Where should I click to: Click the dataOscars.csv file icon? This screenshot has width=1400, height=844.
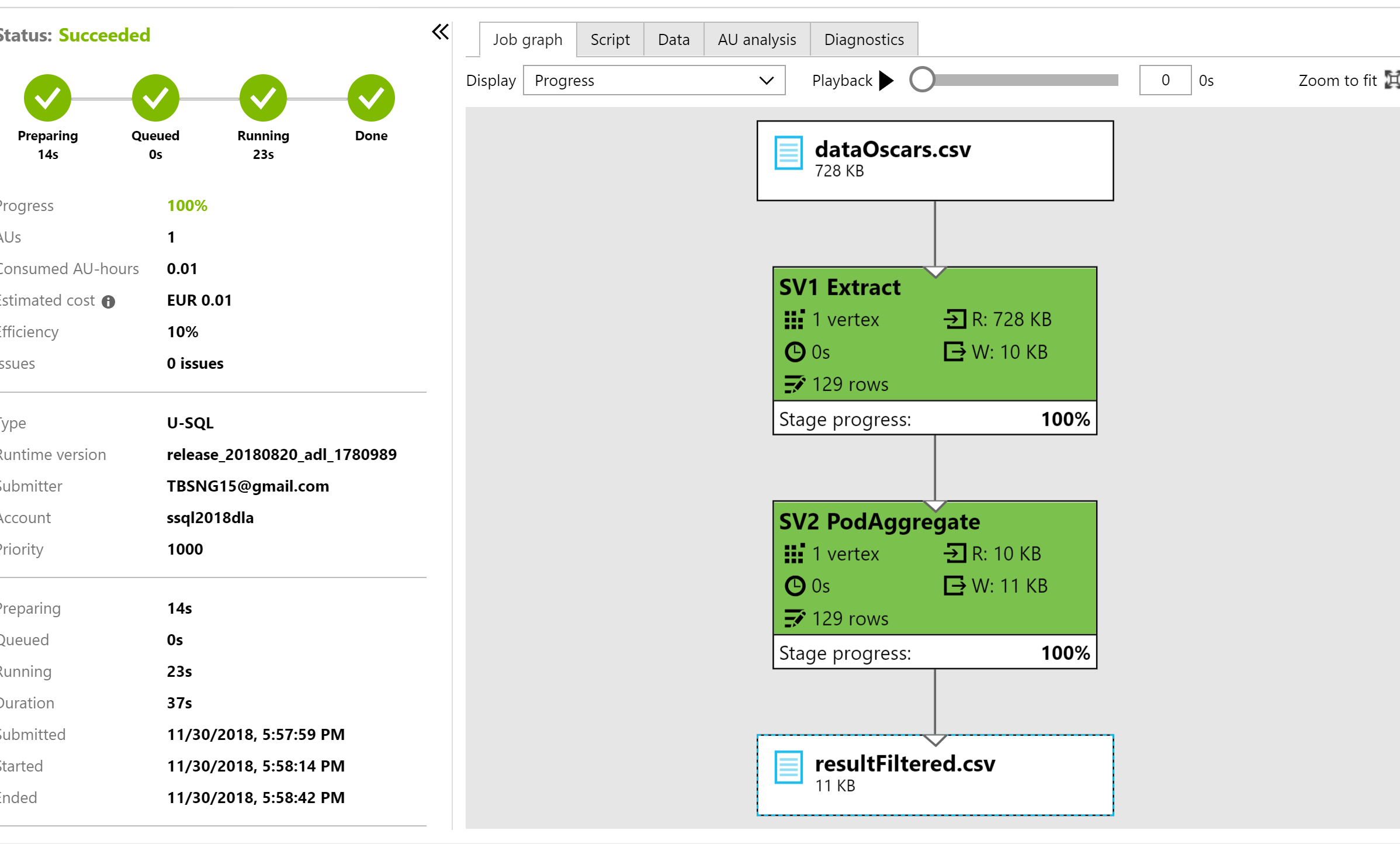tap(788, 153)
